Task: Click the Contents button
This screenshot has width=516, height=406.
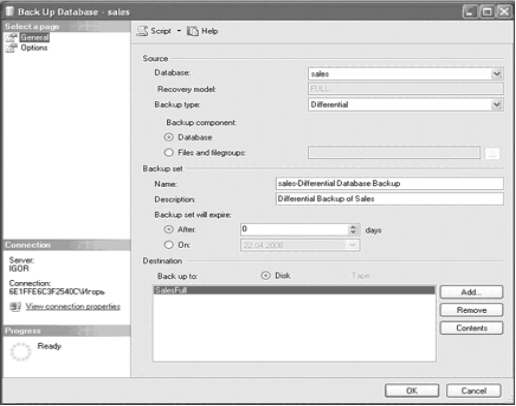Action: (471, 328)
